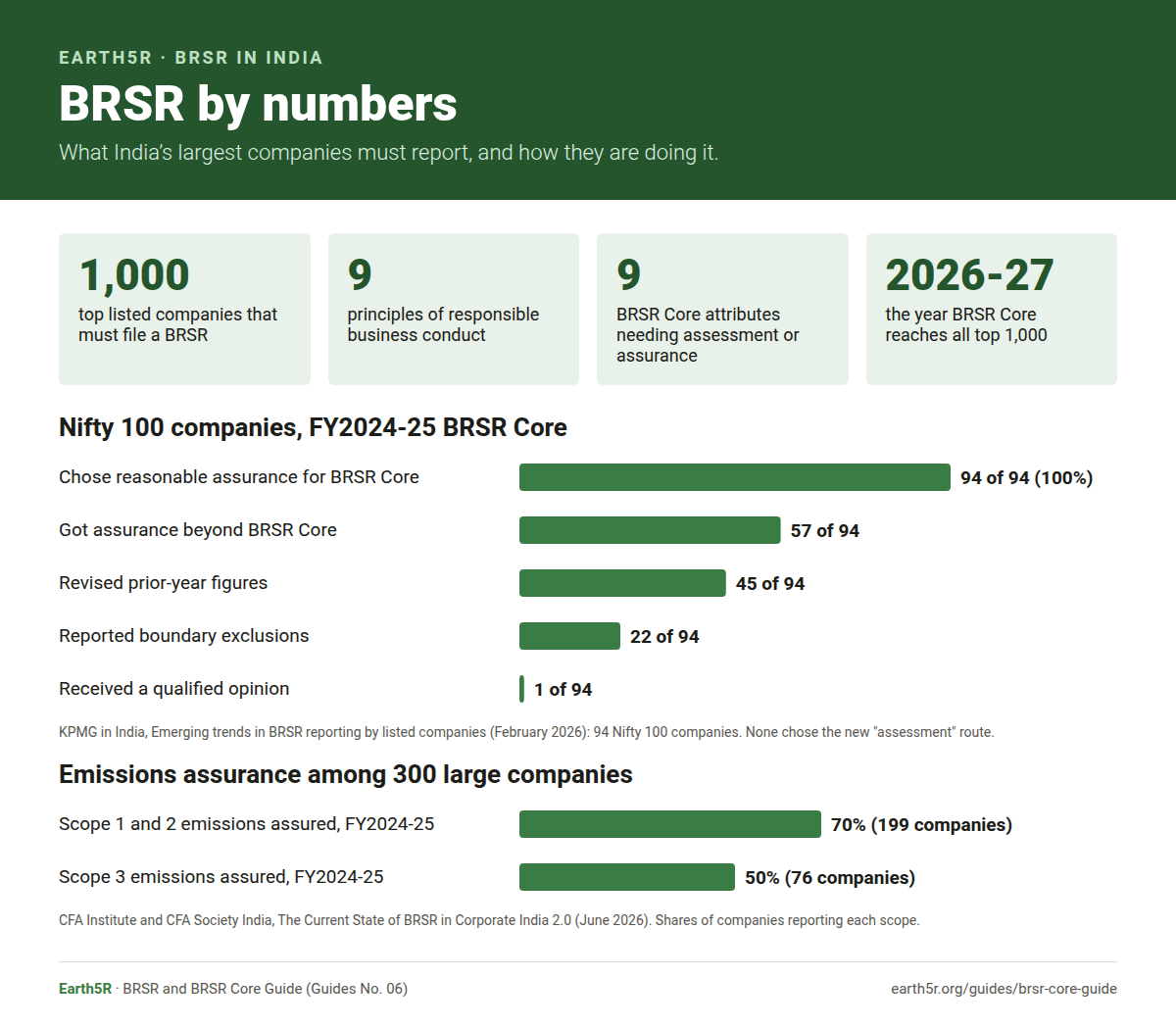Image resolution: width=1176 pixels, height=1027 pixels.
Task: Click the Scope 1 and 2 emissions 70% bar
Action: (670, 824)
